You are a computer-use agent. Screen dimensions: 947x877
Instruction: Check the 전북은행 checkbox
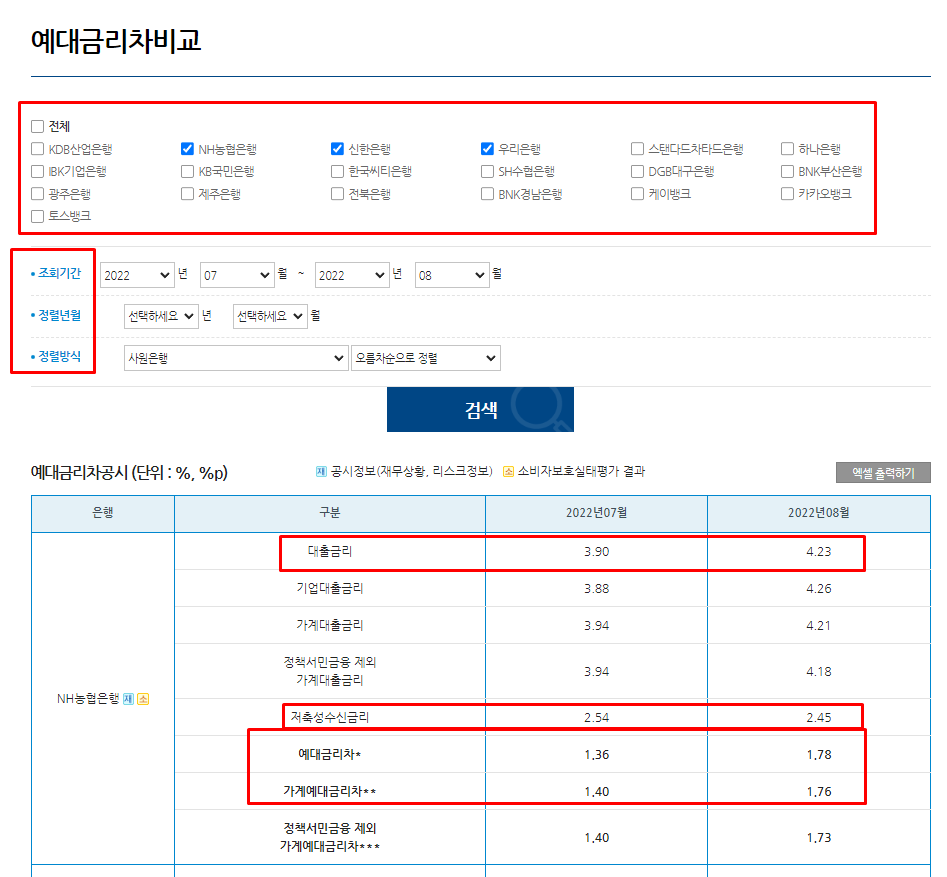coord(337,193)
